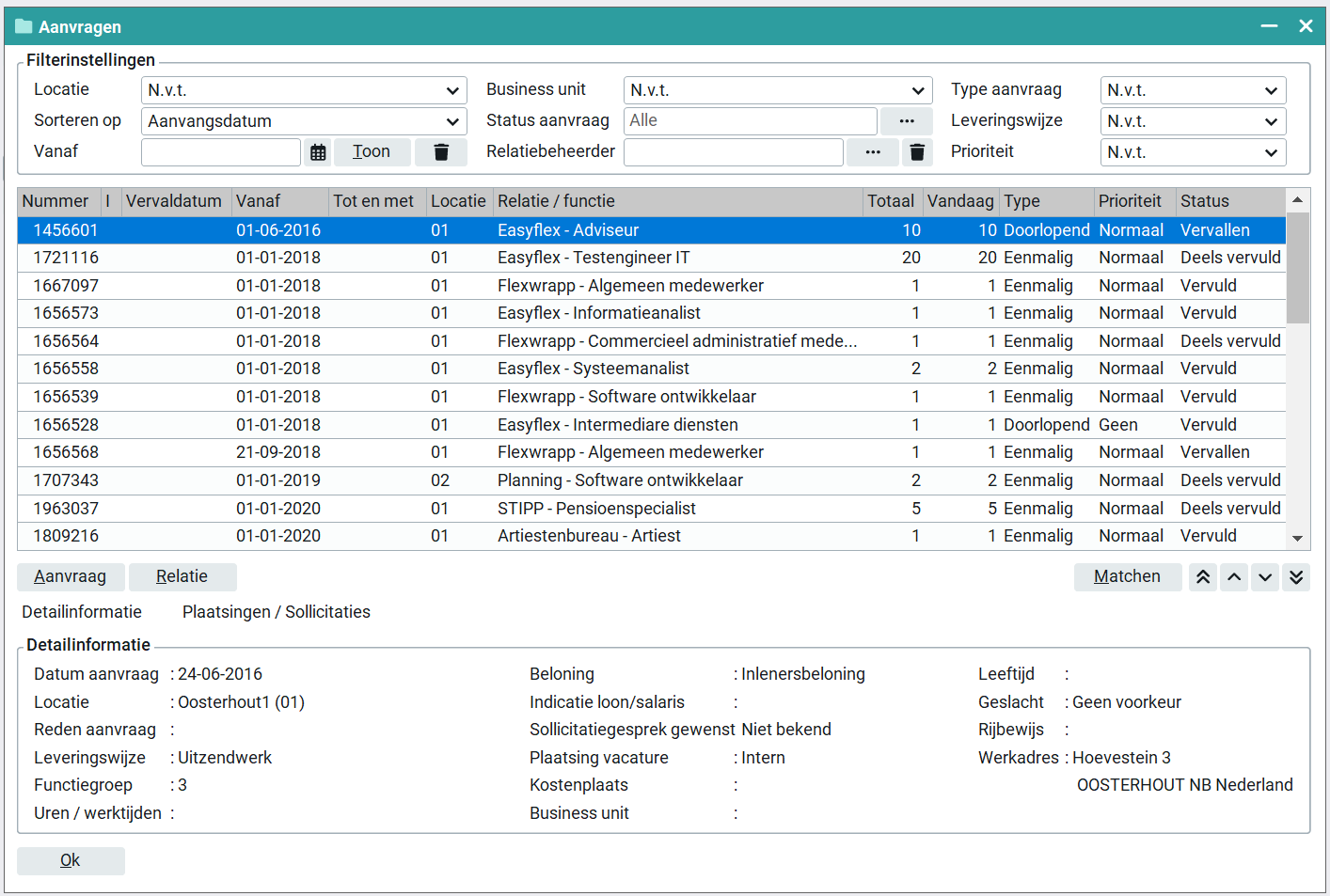Select row 1656573 Easyflex - Informatieanalist
Screen dimensions: 1330x896
point(651,314)
